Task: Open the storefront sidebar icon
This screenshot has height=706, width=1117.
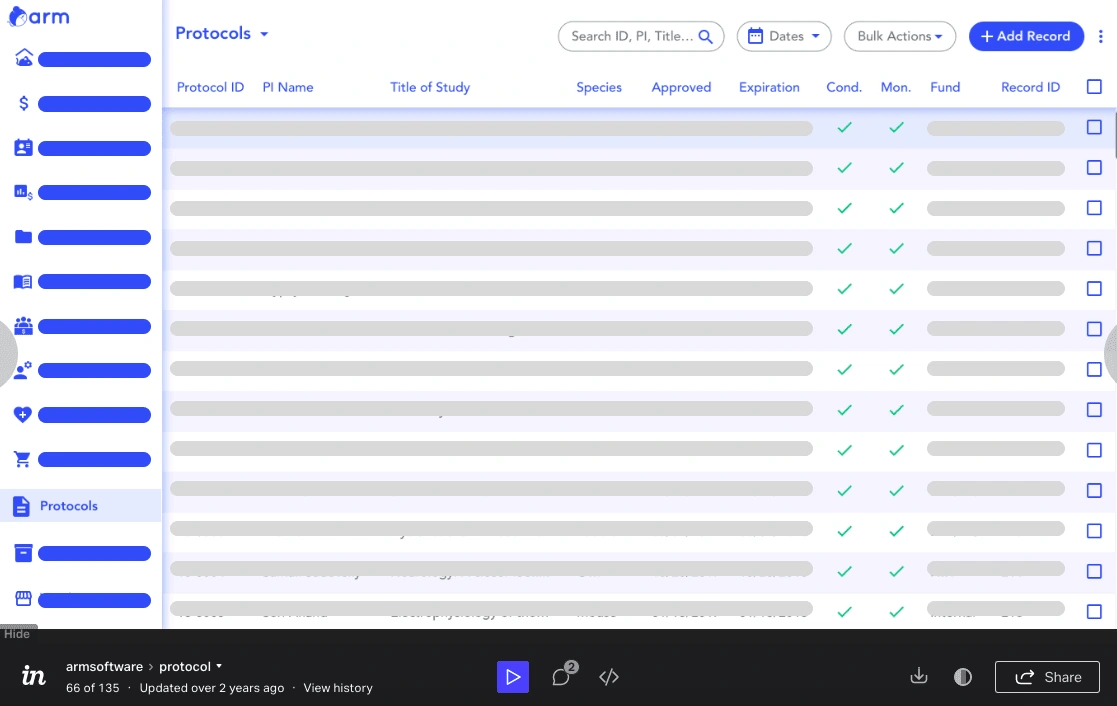Action: (24, 598)
